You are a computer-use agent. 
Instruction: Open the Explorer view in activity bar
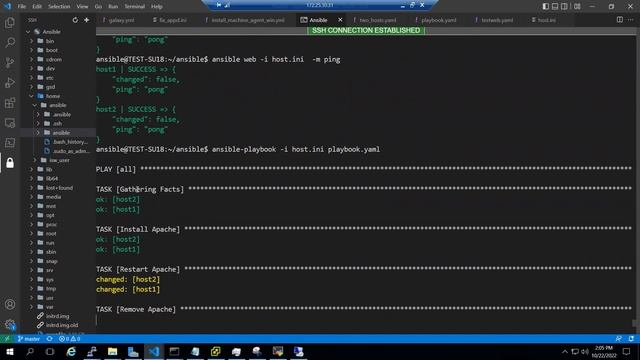(x=10, y=22)
